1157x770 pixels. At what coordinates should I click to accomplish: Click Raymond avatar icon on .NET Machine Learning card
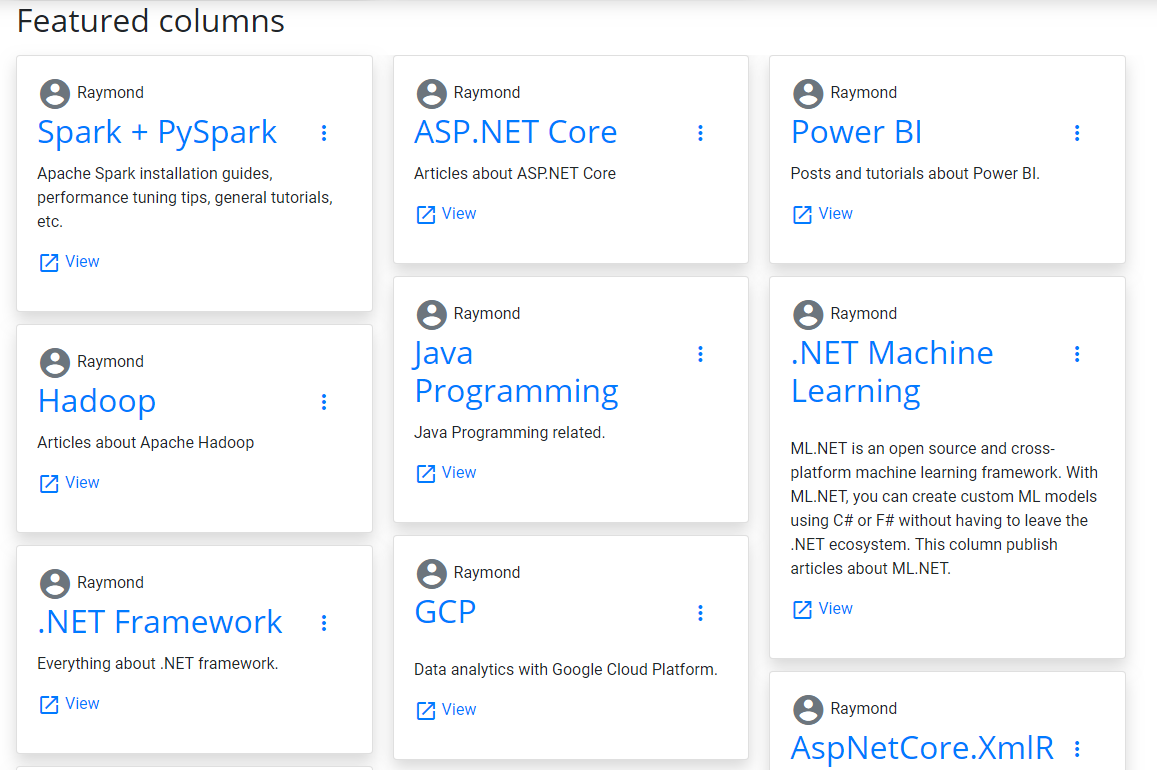[x=808, y=315]
